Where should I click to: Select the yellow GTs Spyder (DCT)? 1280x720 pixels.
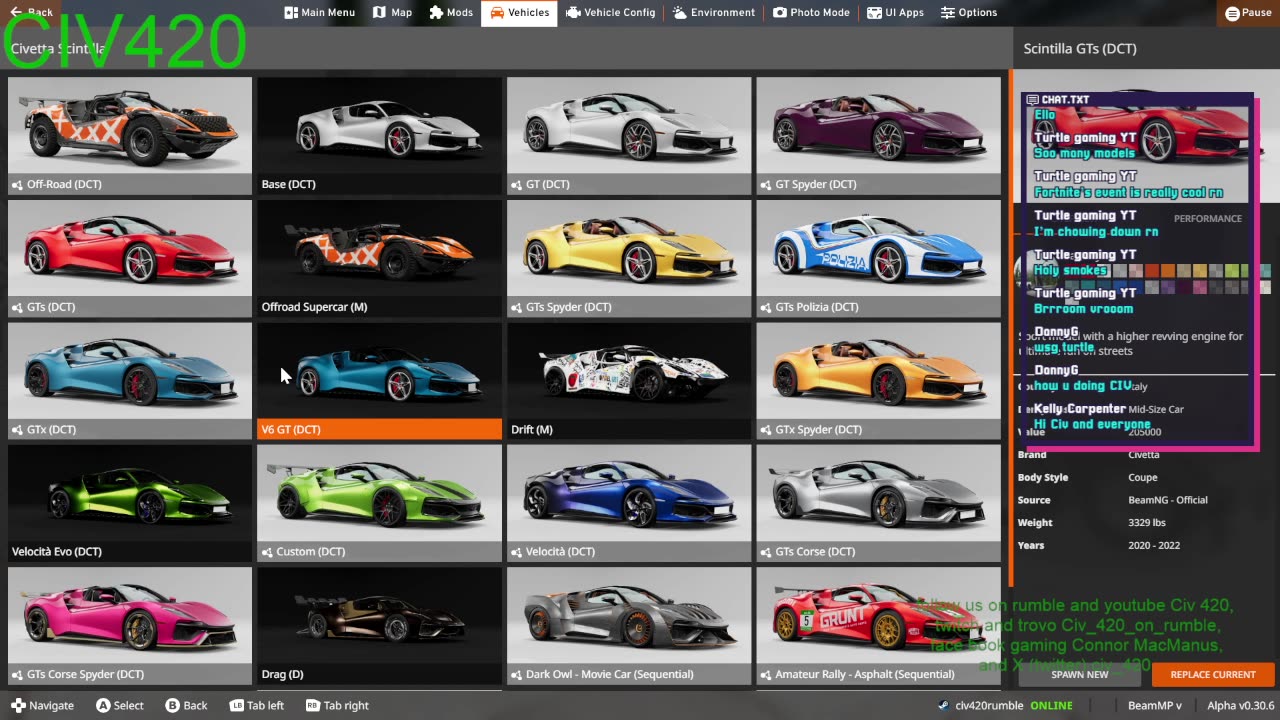[x=629, y=258]
